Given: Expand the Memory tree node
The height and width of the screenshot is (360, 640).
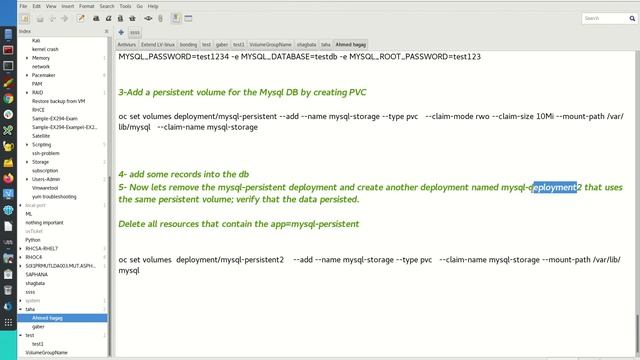Looking at the screenshot, I should pos(27,58).
